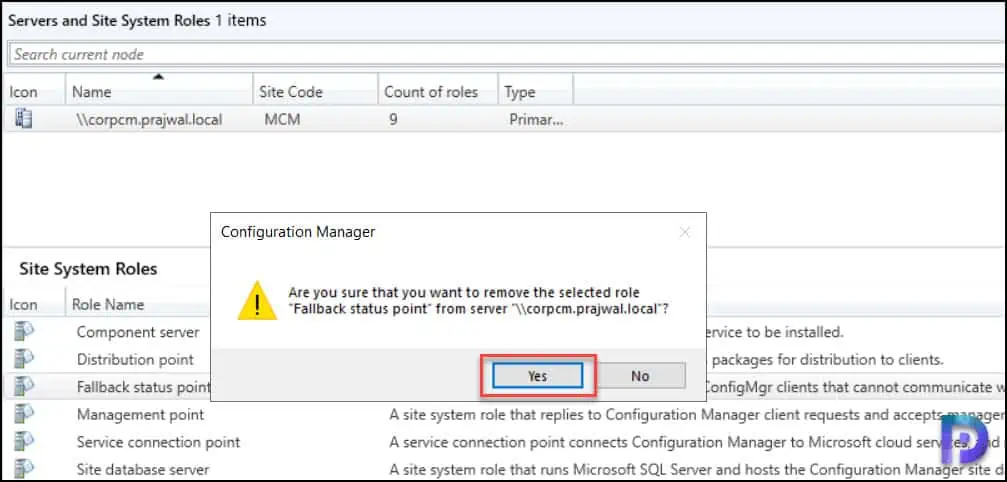Click the Service connection point description text
Image resolution: width=1007 pixels, height=482 pixels.
tap(697, 442)
